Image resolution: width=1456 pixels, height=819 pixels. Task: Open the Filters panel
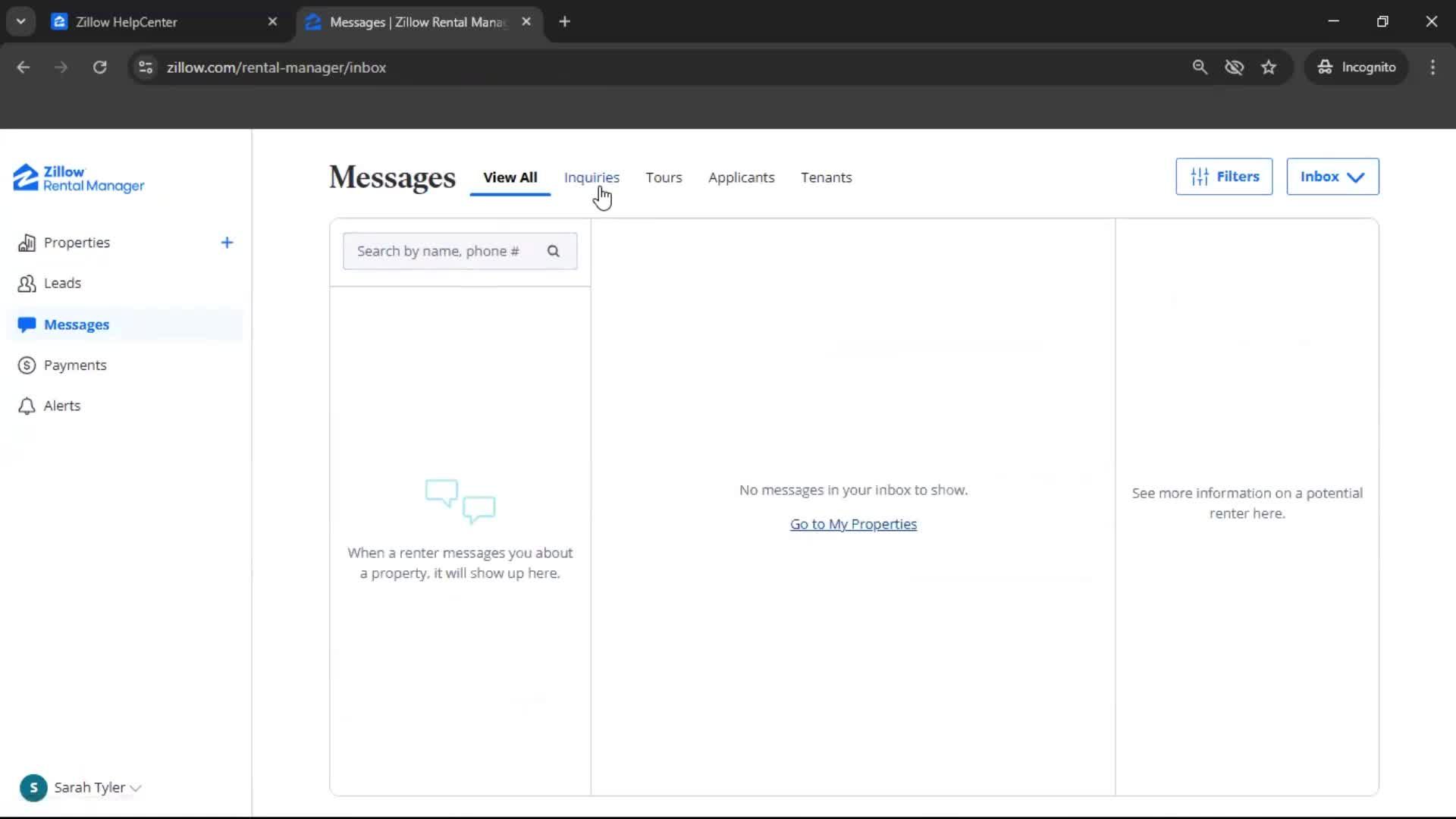tap(1223, 176)
